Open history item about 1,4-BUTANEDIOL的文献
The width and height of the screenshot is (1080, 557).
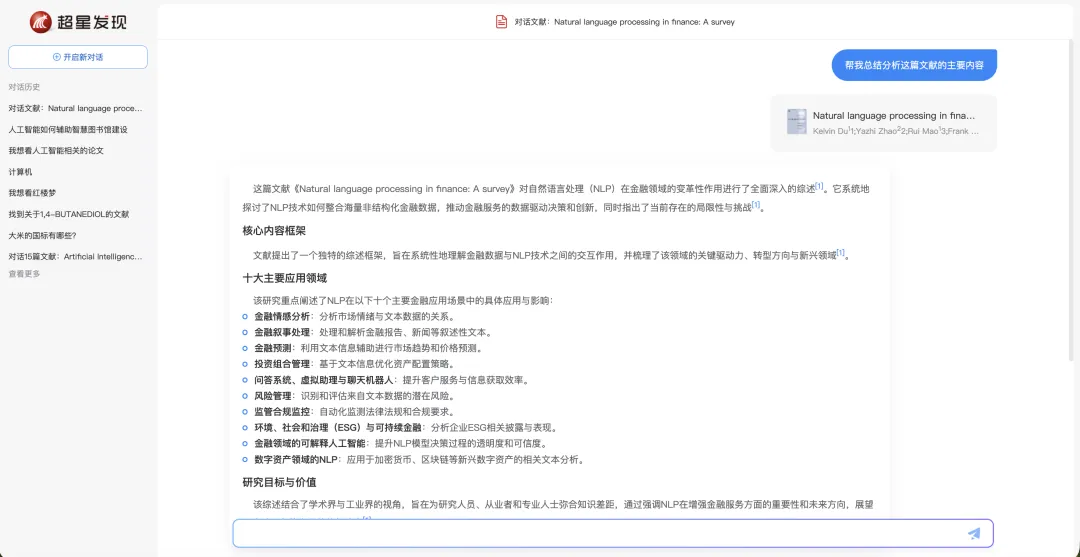tap(69, 214)
